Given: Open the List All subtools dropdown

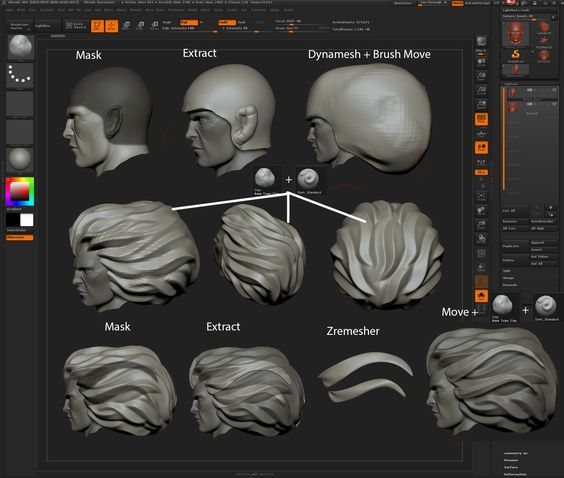Looking at the screenshot, I should coord(516,211).
